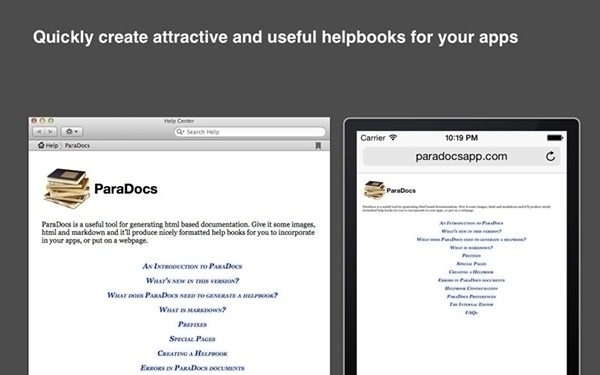Image resolution: width=600 pixels, height=375 pixels.
Task: Click the bookmark icon in Help Center
Action: [318, 145]
